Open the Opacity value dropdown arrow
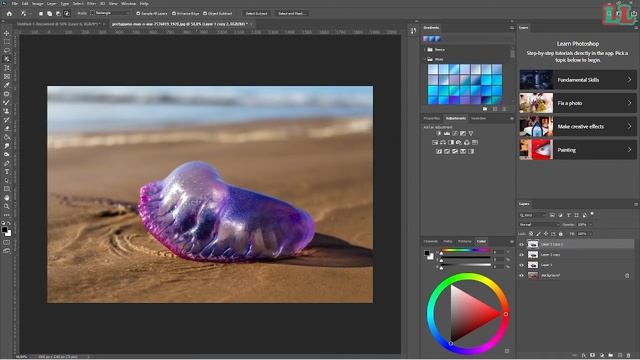 click(591, 224)
